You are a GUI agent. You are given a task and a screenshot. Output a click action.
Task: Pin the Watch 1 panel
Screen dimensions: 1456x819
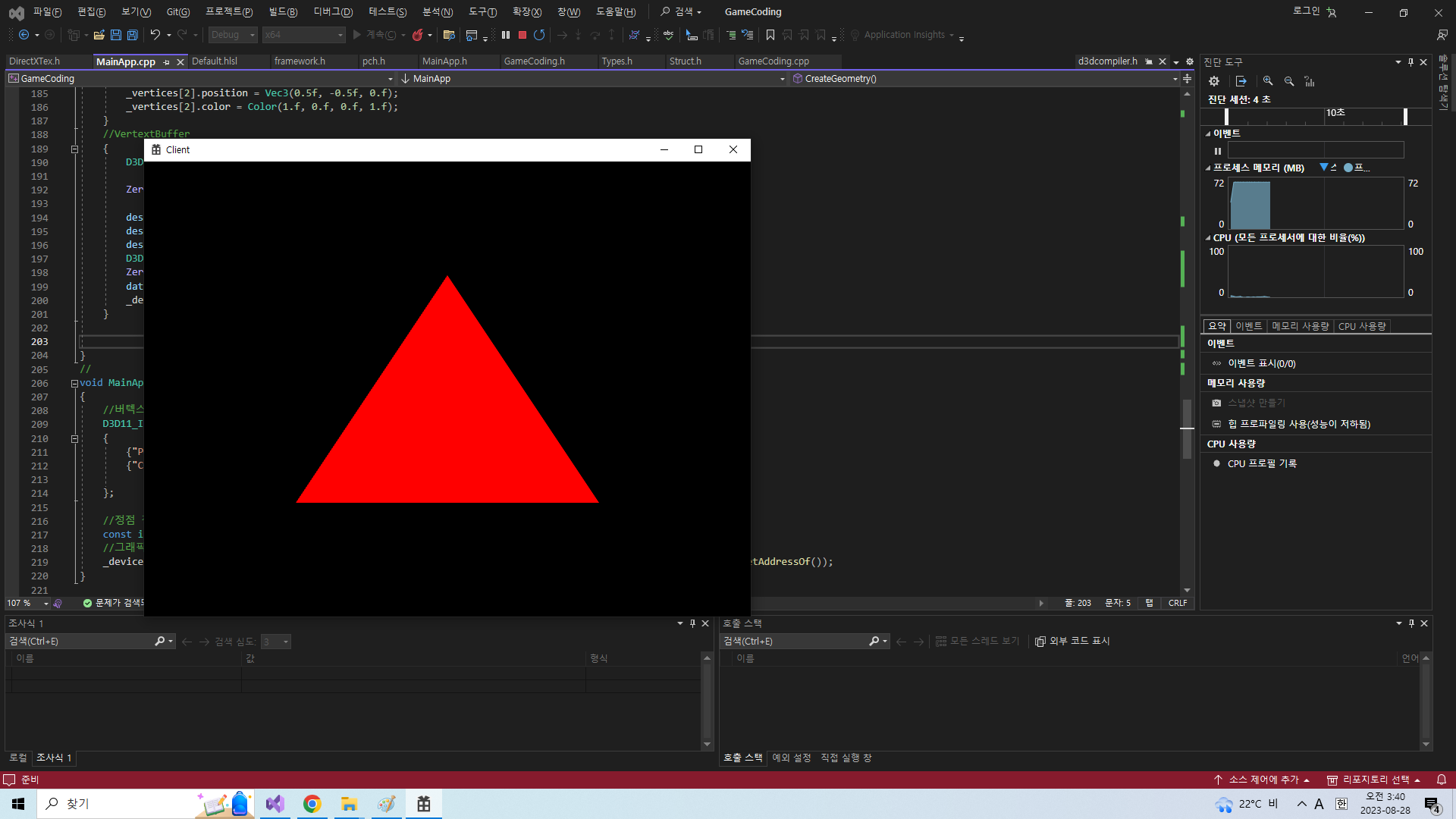692,623
